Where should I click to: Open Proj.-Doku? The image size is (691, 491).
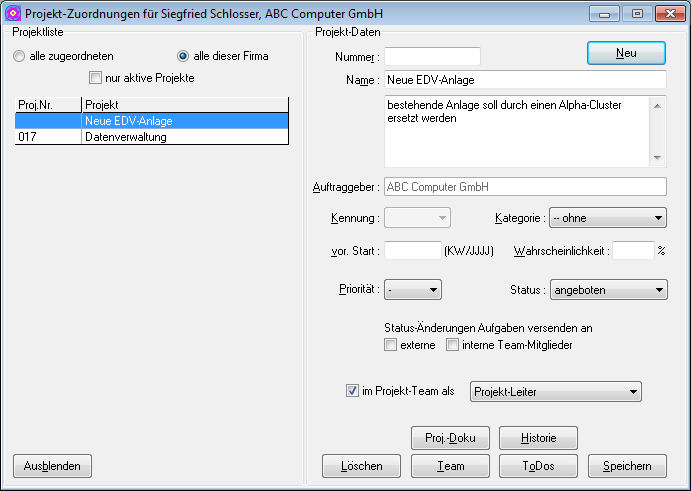pos(450,438)
